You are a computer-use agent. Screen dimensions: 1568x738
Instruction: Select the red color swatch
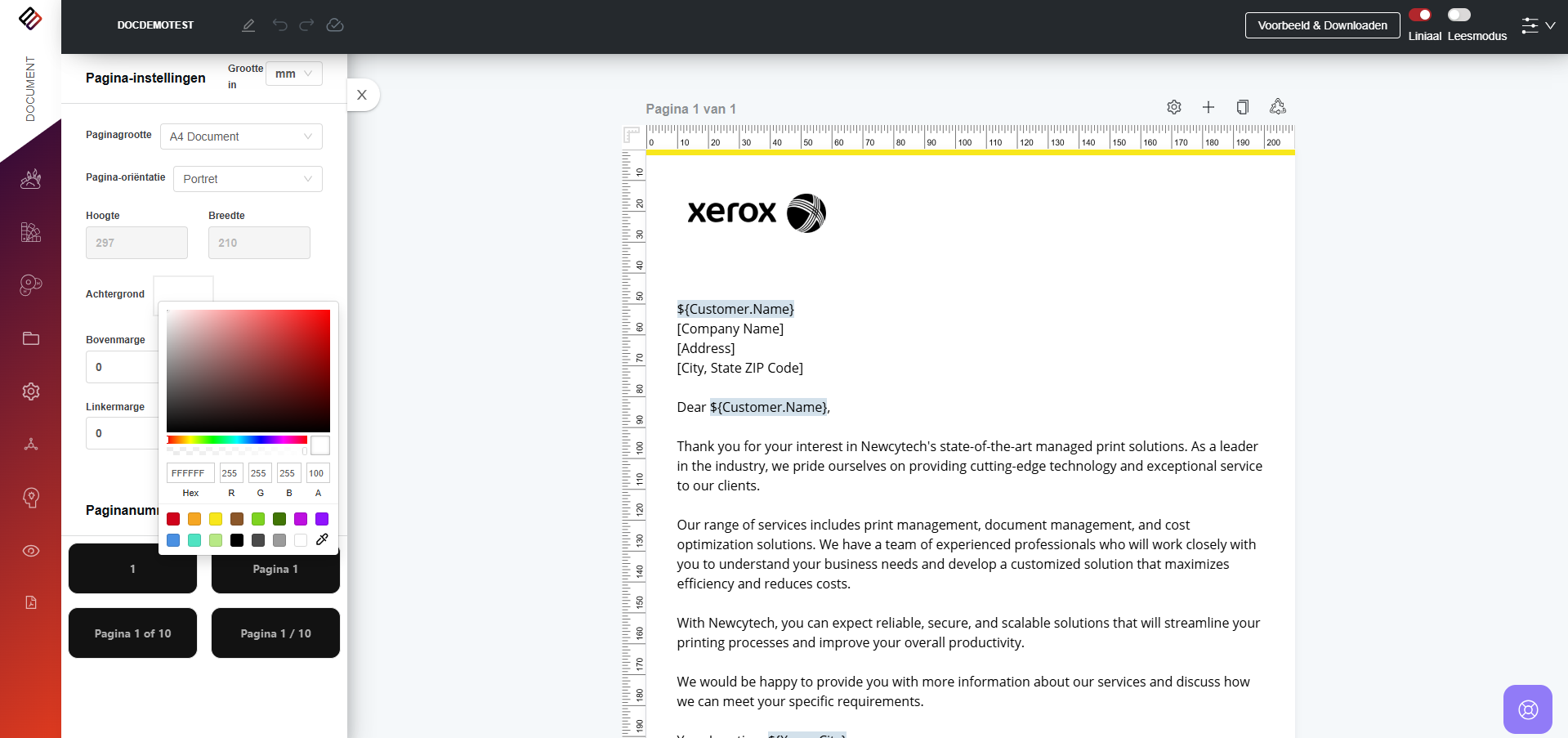[x=173, y=519]
